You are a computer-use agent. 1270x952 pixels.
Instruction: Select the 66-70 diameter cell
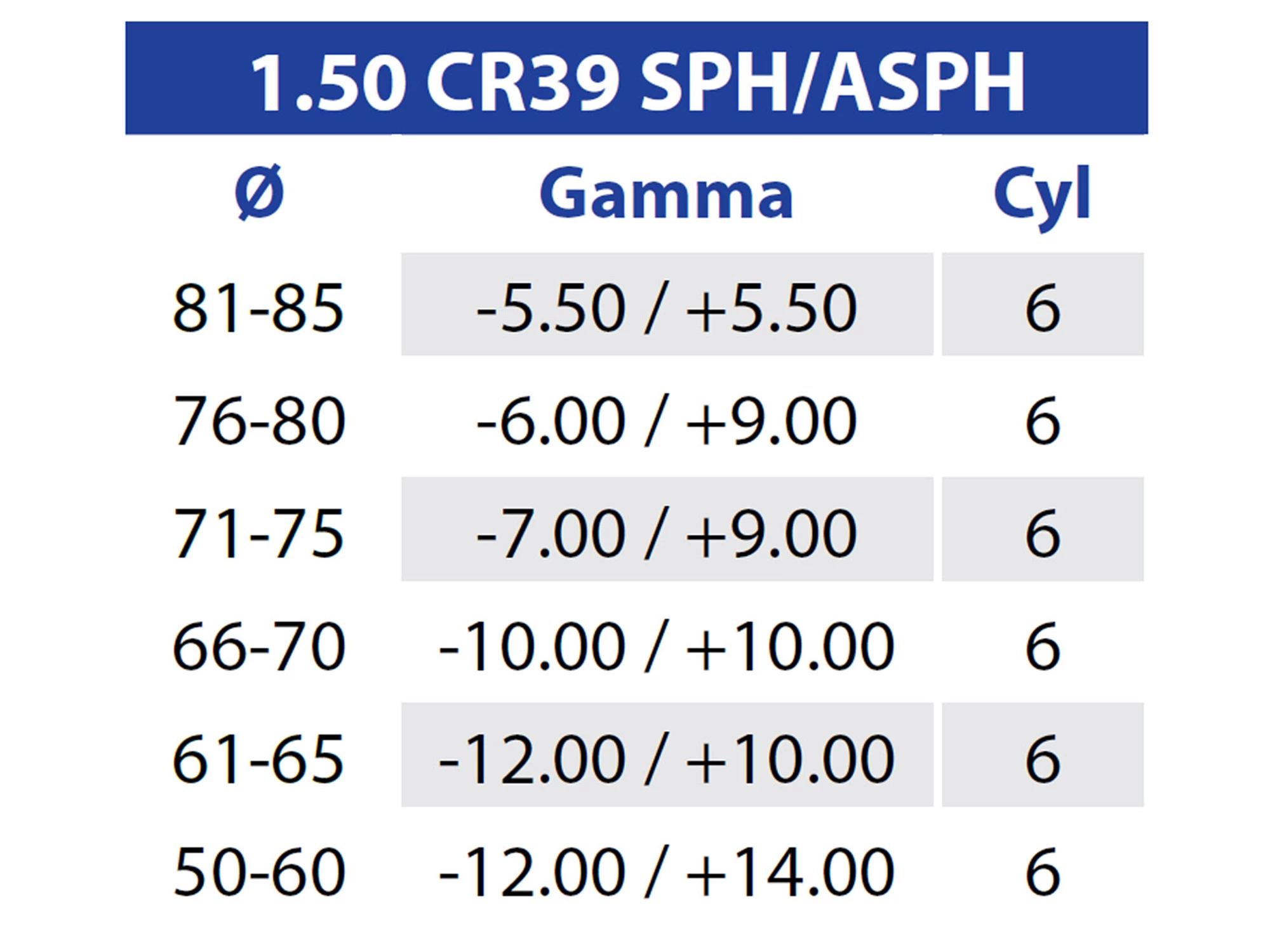coord(258,646)
